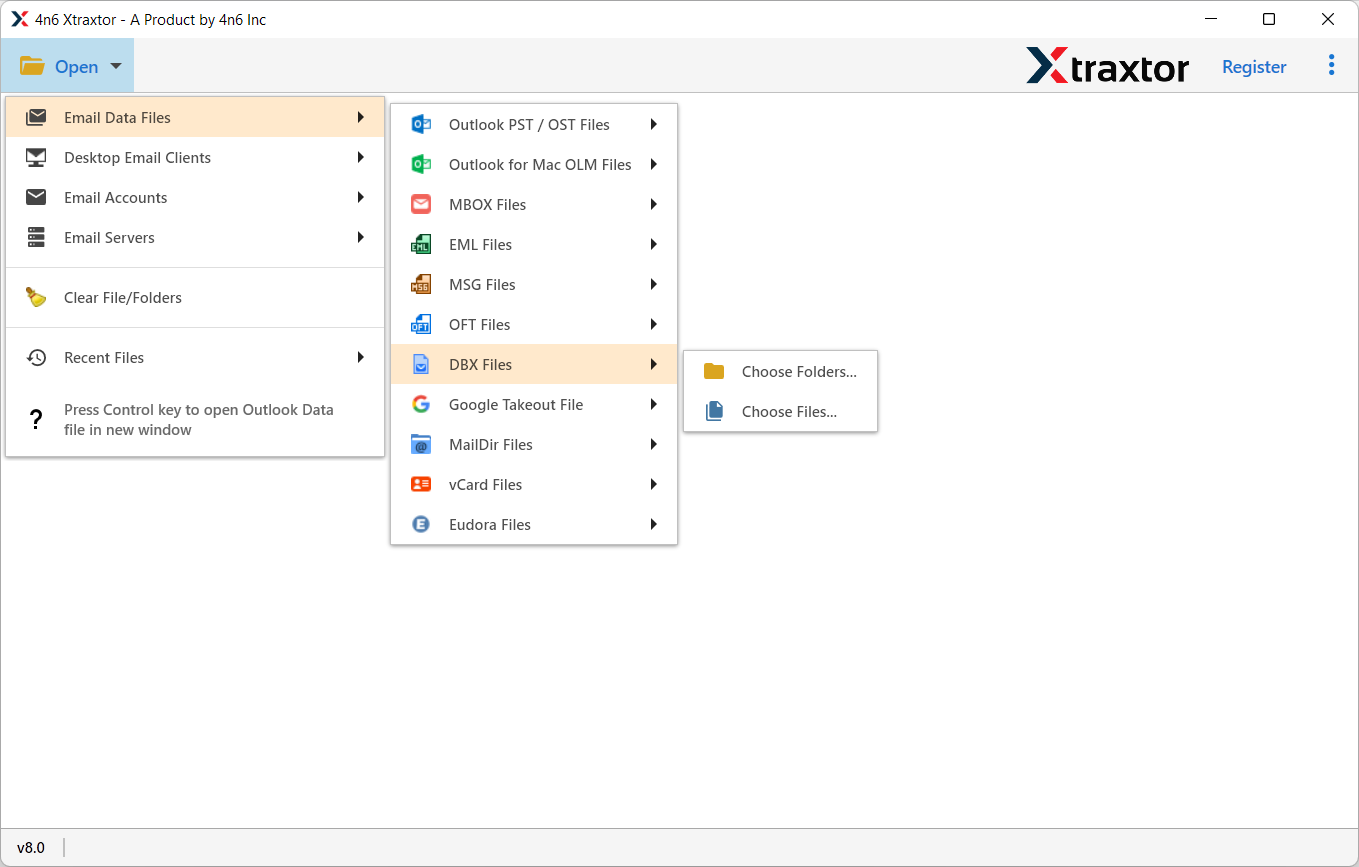Click the Choose Folders yellow folder icon

tap(714, 371)
